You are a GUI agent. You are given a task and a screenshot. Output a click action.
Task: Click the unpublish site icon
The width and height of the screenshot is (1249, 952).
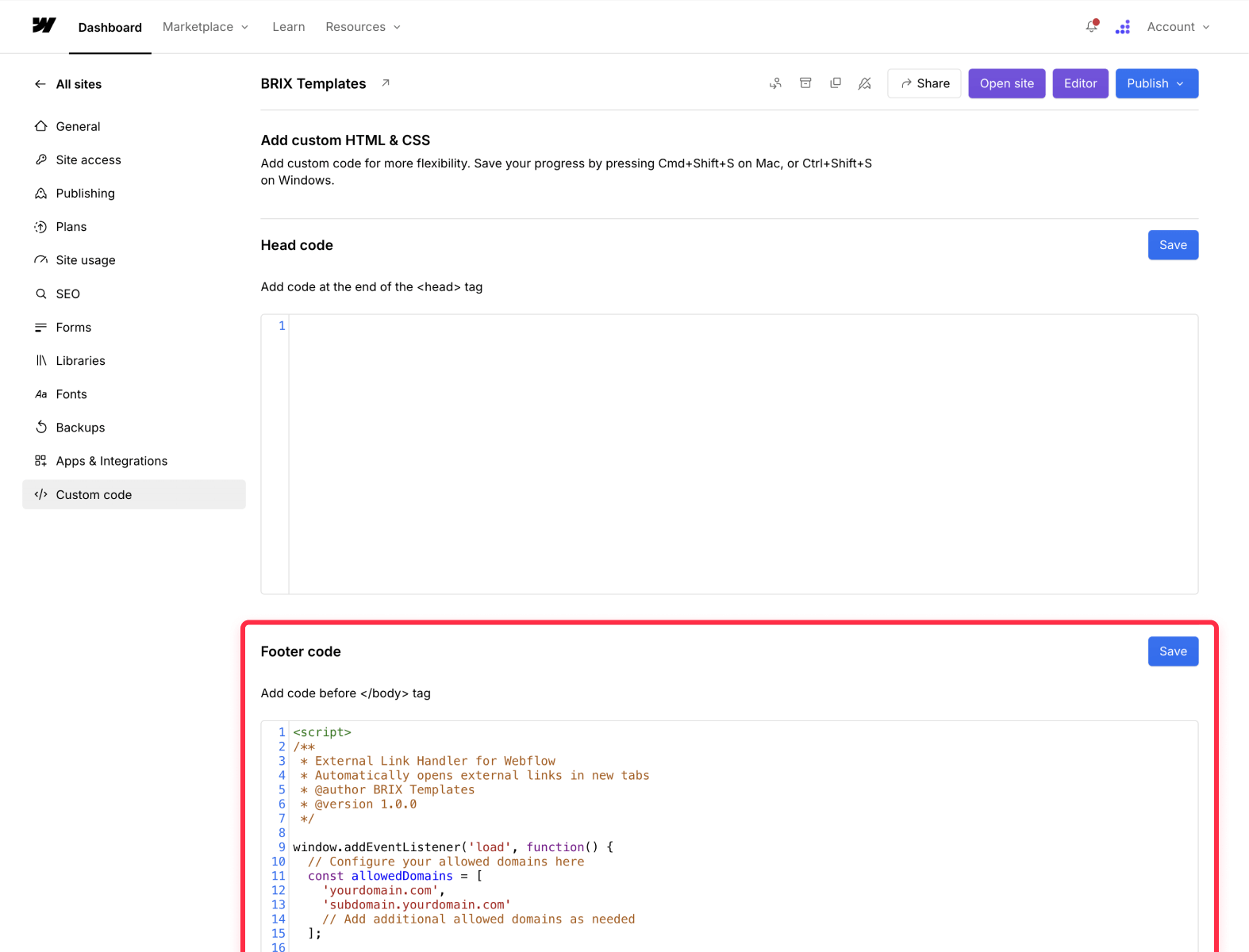pos(865,83)
